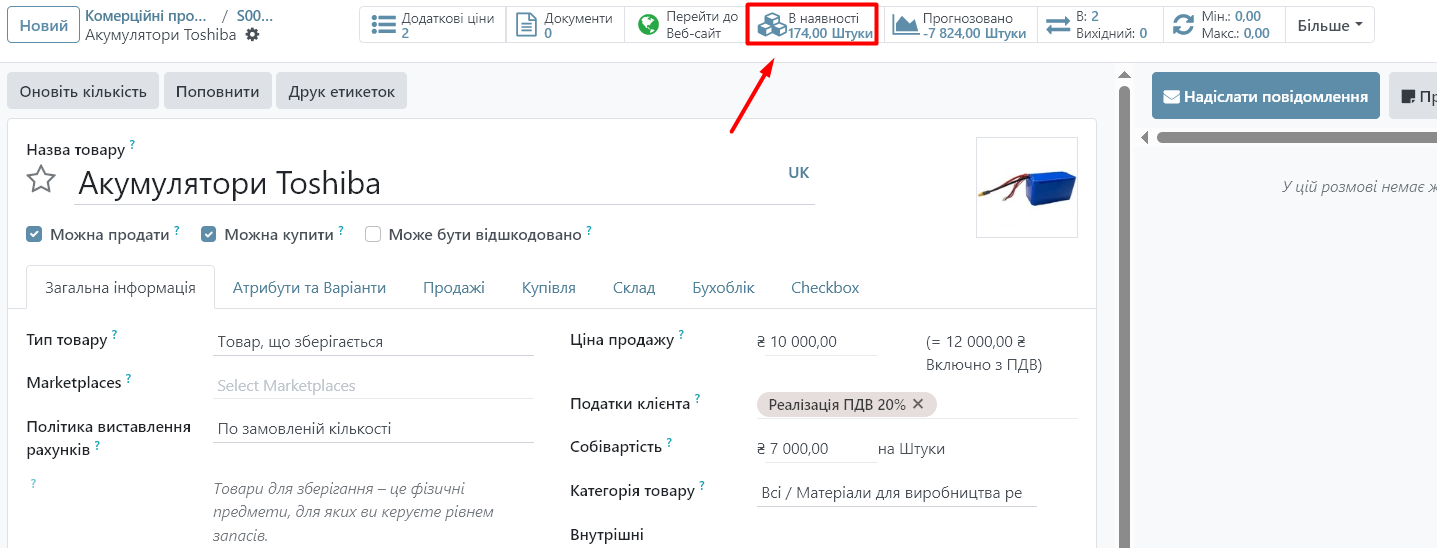Click help tooltip next to Тип товару
This screenshot has height=548, width=1437.
point(114,335)
